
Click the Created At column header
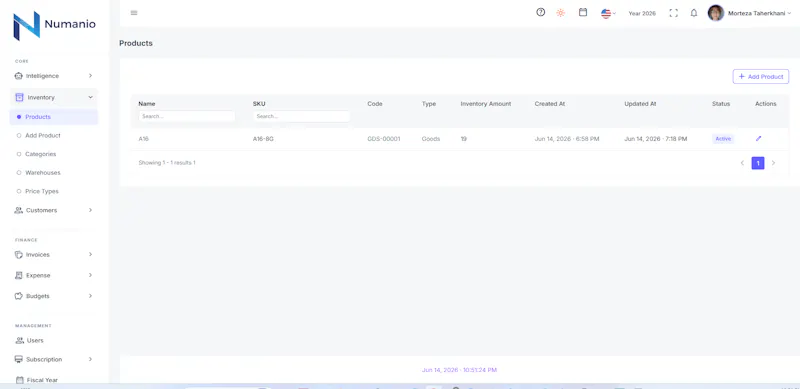pyautogui.click(x=550, y=104)
